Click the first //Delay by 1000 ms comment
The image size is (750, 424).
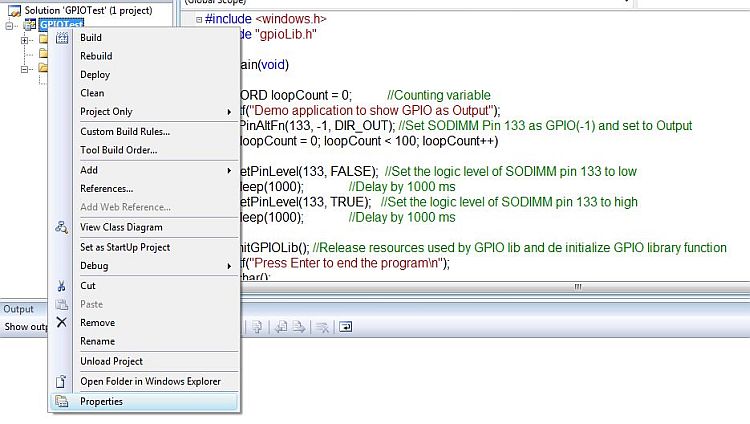[x=402, y=187]
